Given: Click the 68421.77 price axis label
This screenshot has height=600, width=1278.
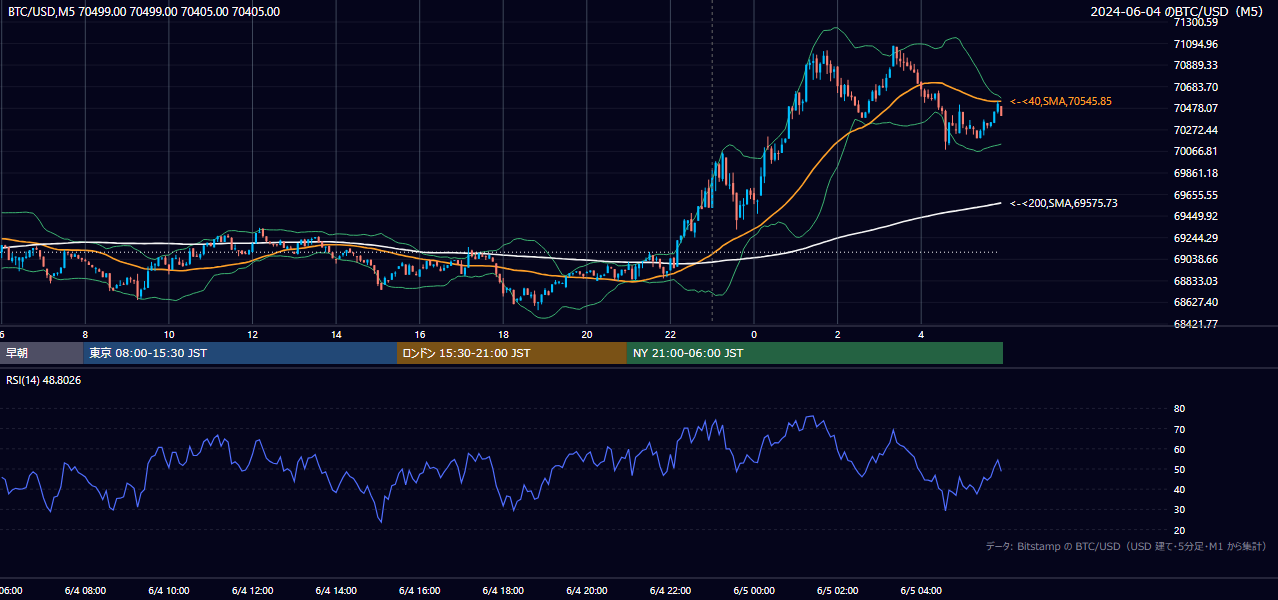Looking at the screenshot, I should click(1195, 324).
